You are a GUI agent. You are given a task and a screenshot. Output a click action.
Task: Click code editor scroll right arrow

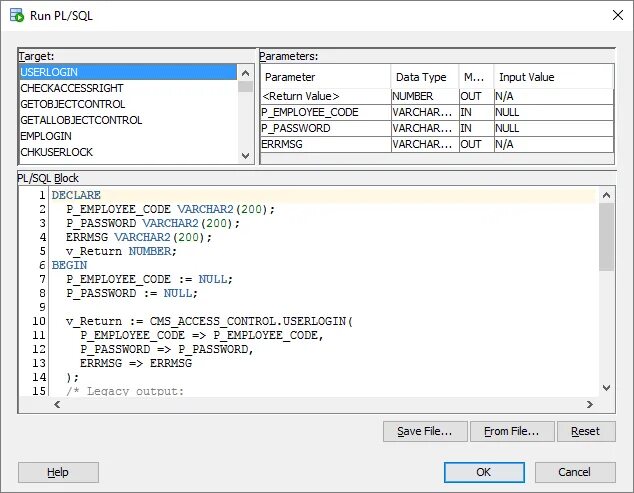coord(590,404)
